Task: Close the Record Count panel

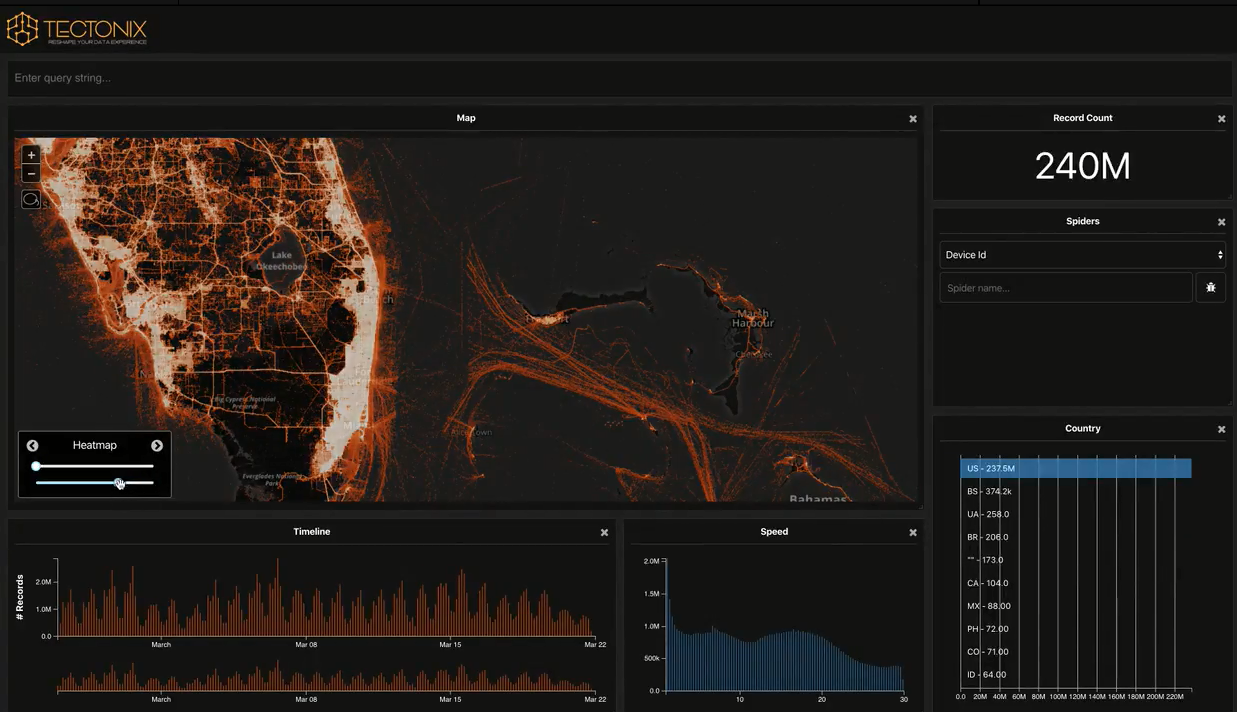Action: click(1221, 119)
